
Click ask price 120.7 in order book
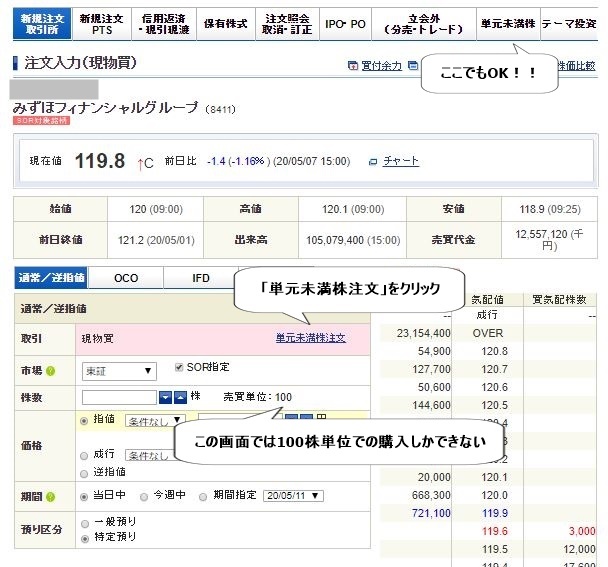coord(494,369)
